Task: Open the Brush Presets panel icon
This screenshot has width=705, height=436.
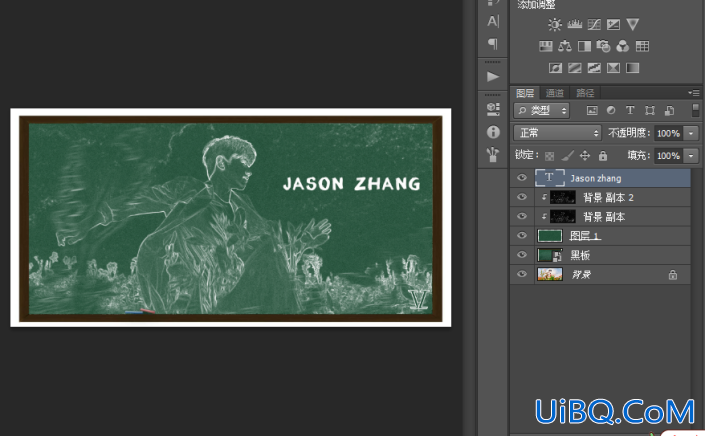Action: pyautogui.click(x=493, y=155)
